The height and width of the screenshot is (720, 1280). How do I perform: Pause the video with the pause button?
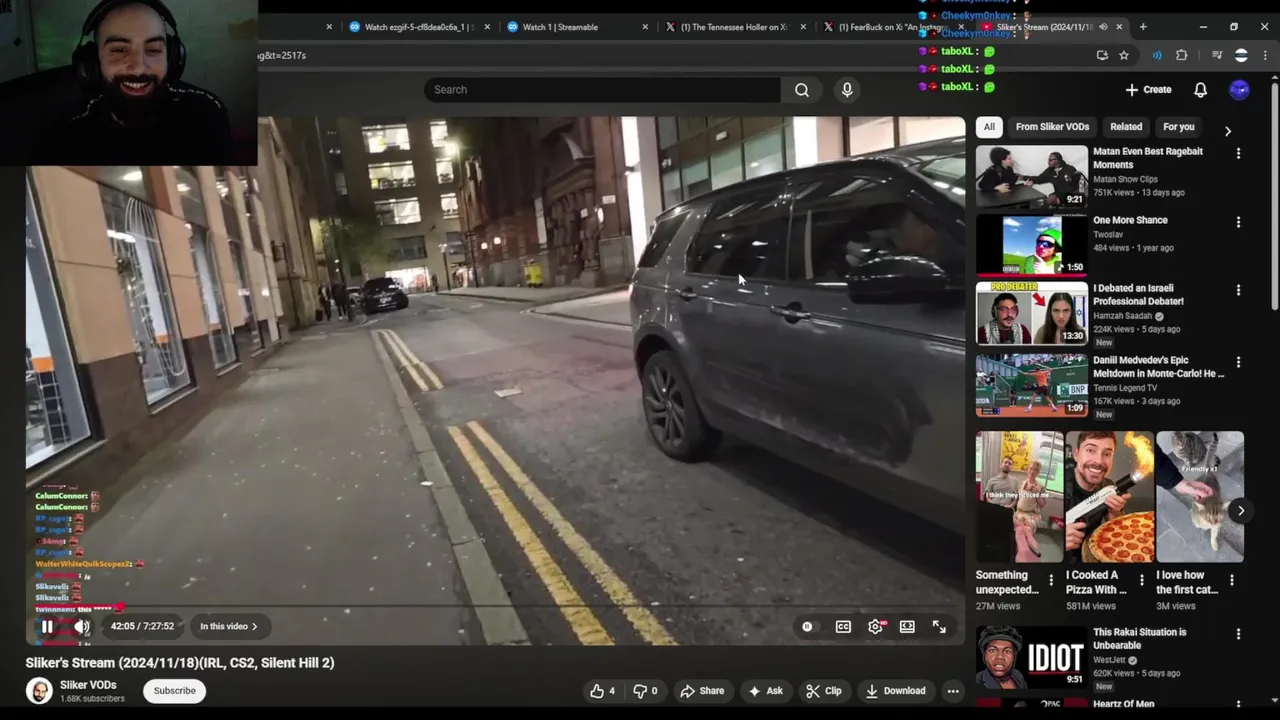coord(47,627)
